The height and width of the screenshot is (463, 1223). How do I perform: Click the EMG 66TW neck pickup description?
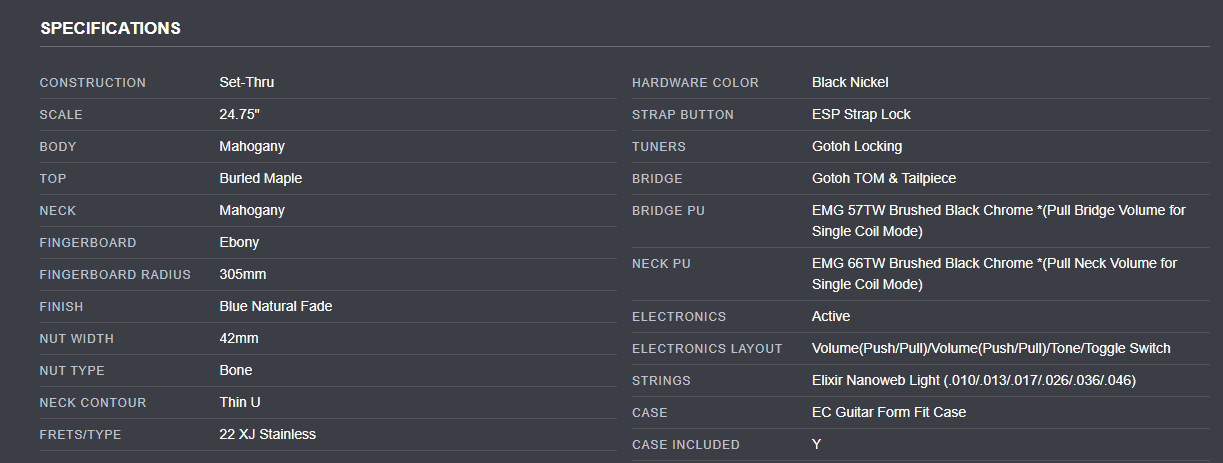point(995,274)
